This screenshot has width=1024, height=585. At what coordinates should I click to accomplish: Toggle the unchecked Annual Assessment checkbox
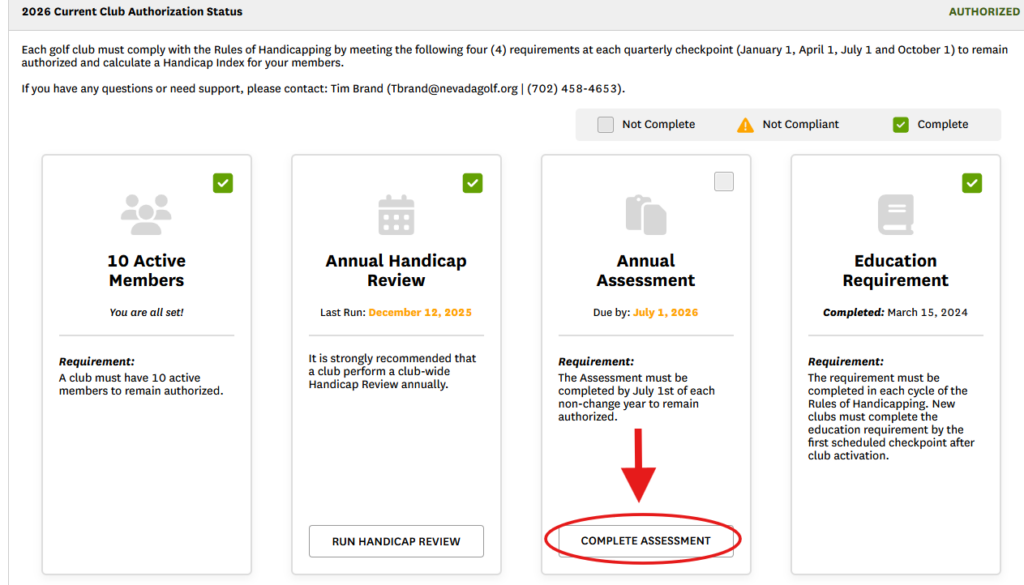[x=723, y=182]
